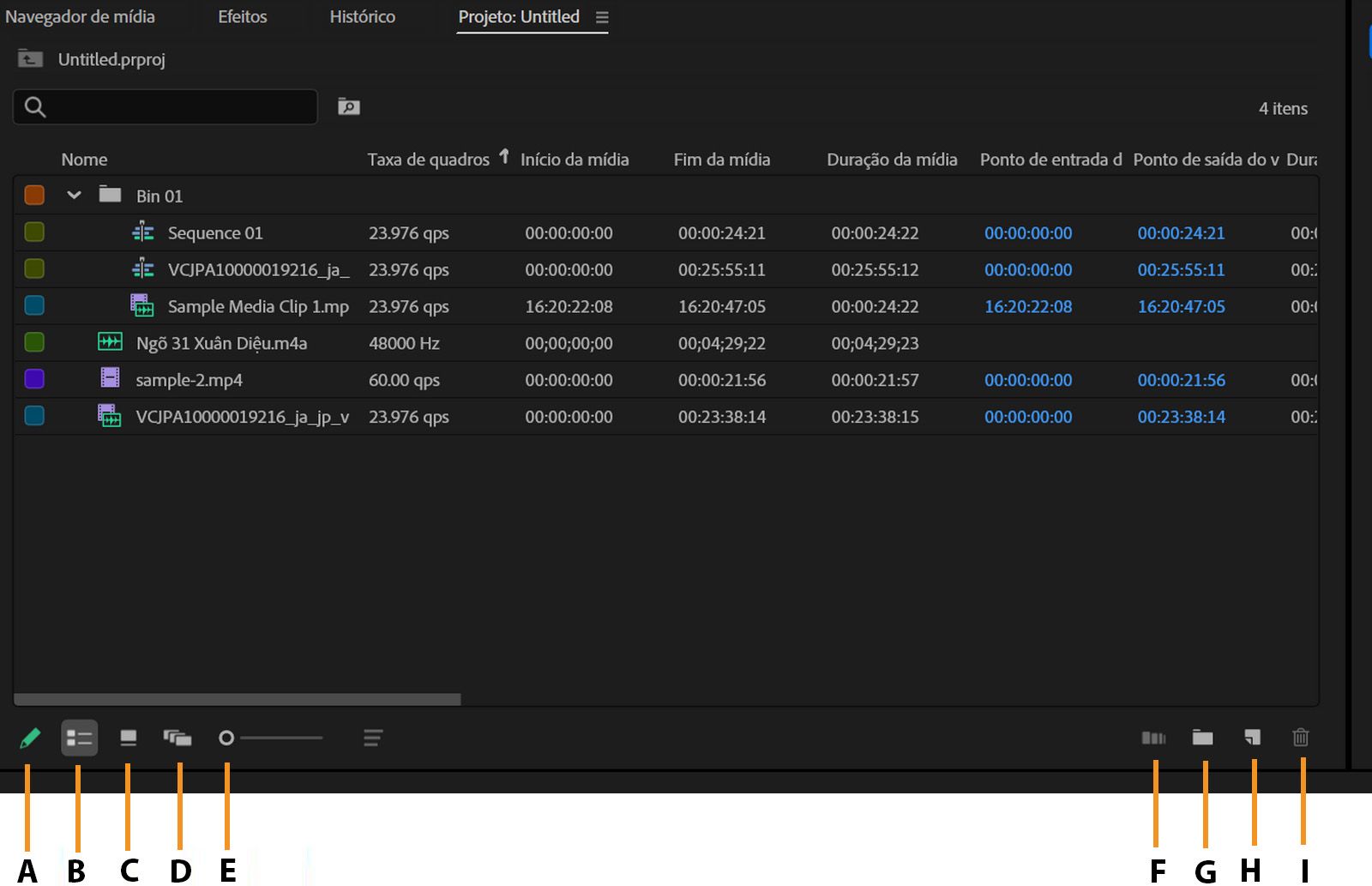Switch to Icon View in the project panel
The height and width of the screenshot is (886, 1372).
click(x=129, y=738)
